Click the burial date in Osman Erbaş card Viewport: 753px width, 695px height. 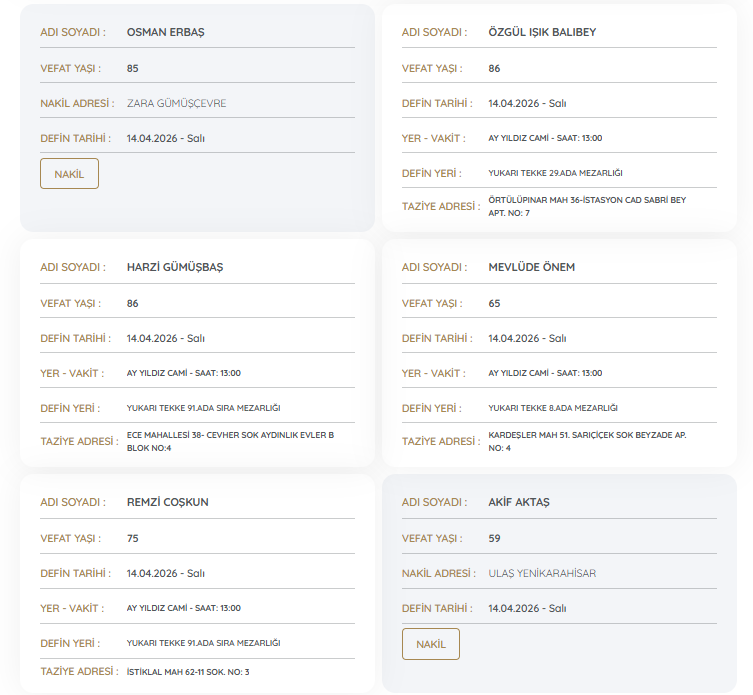coord(165,138)
